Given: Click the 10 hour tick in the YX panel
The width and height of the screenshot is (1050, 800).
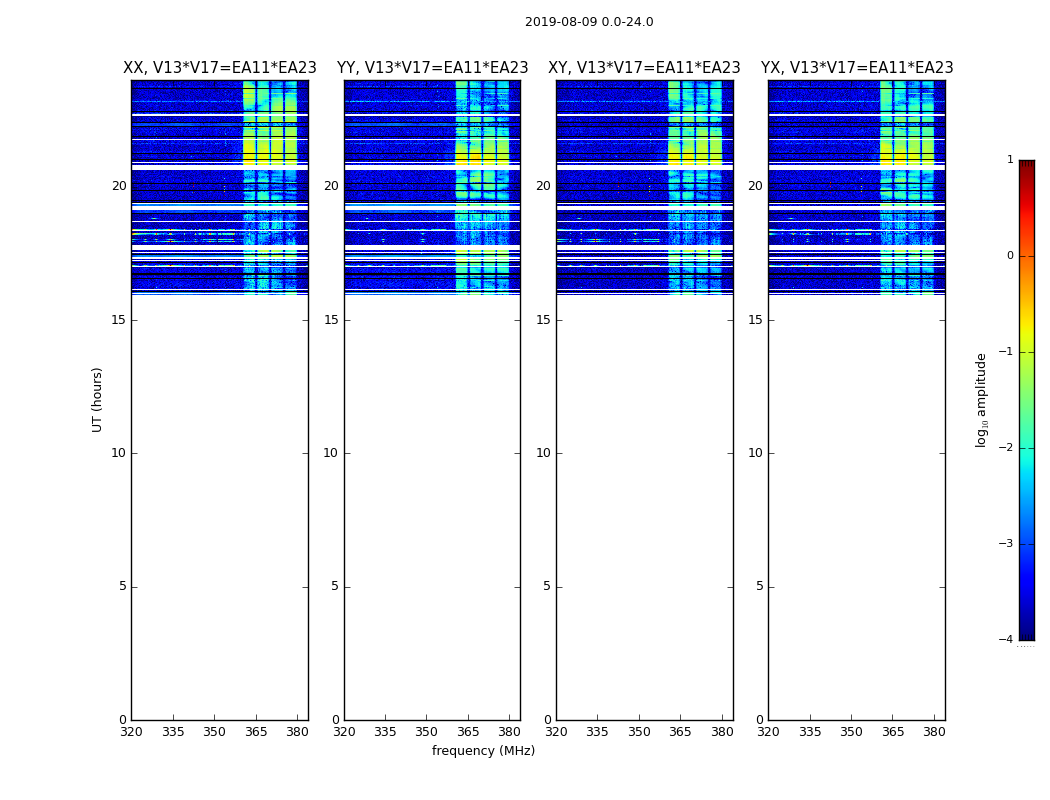Looking at the screenshot, I should (755, 453).
